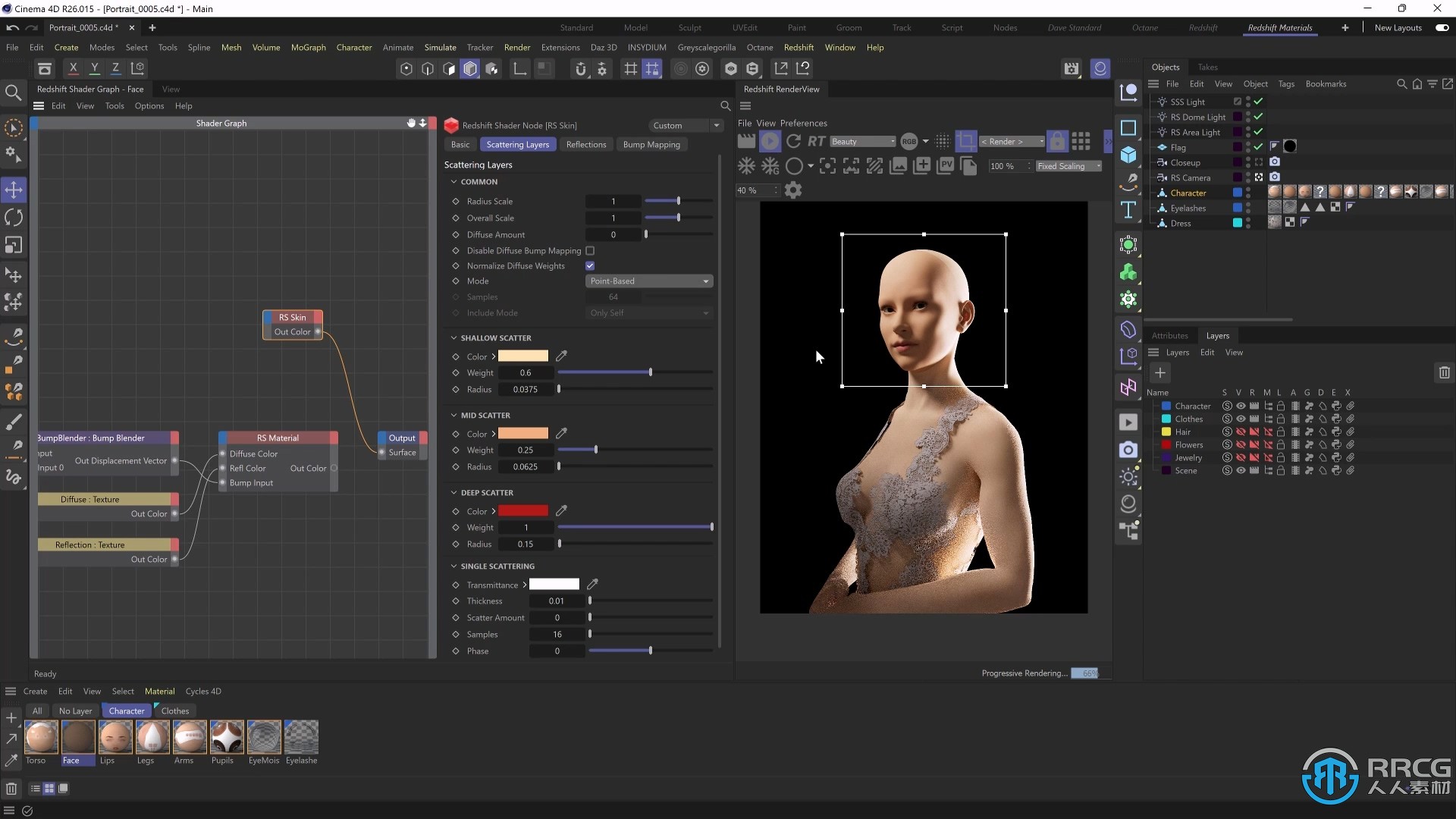Pick mid scatter color with eyedropper

pos(561,433)
